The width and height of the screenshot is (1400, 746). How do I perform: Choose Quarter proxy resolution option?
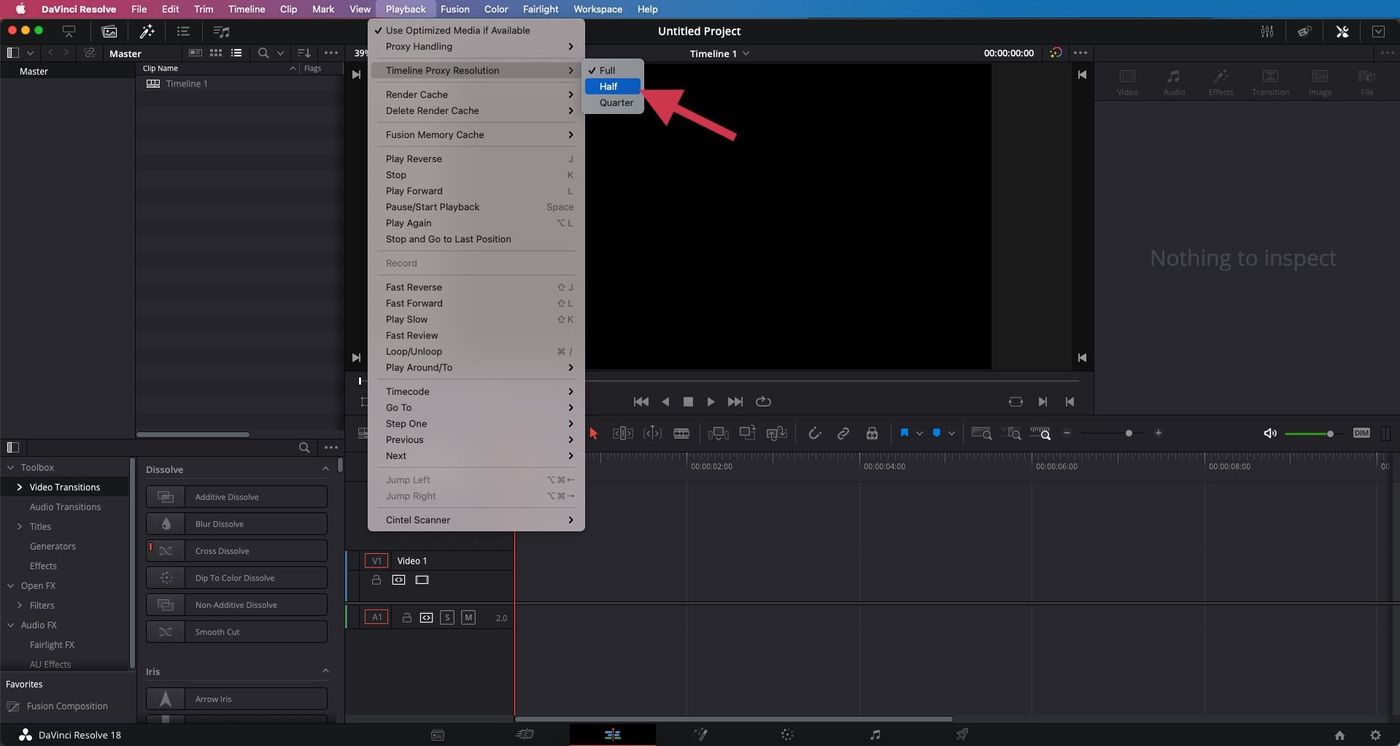(x=616, y=102)
